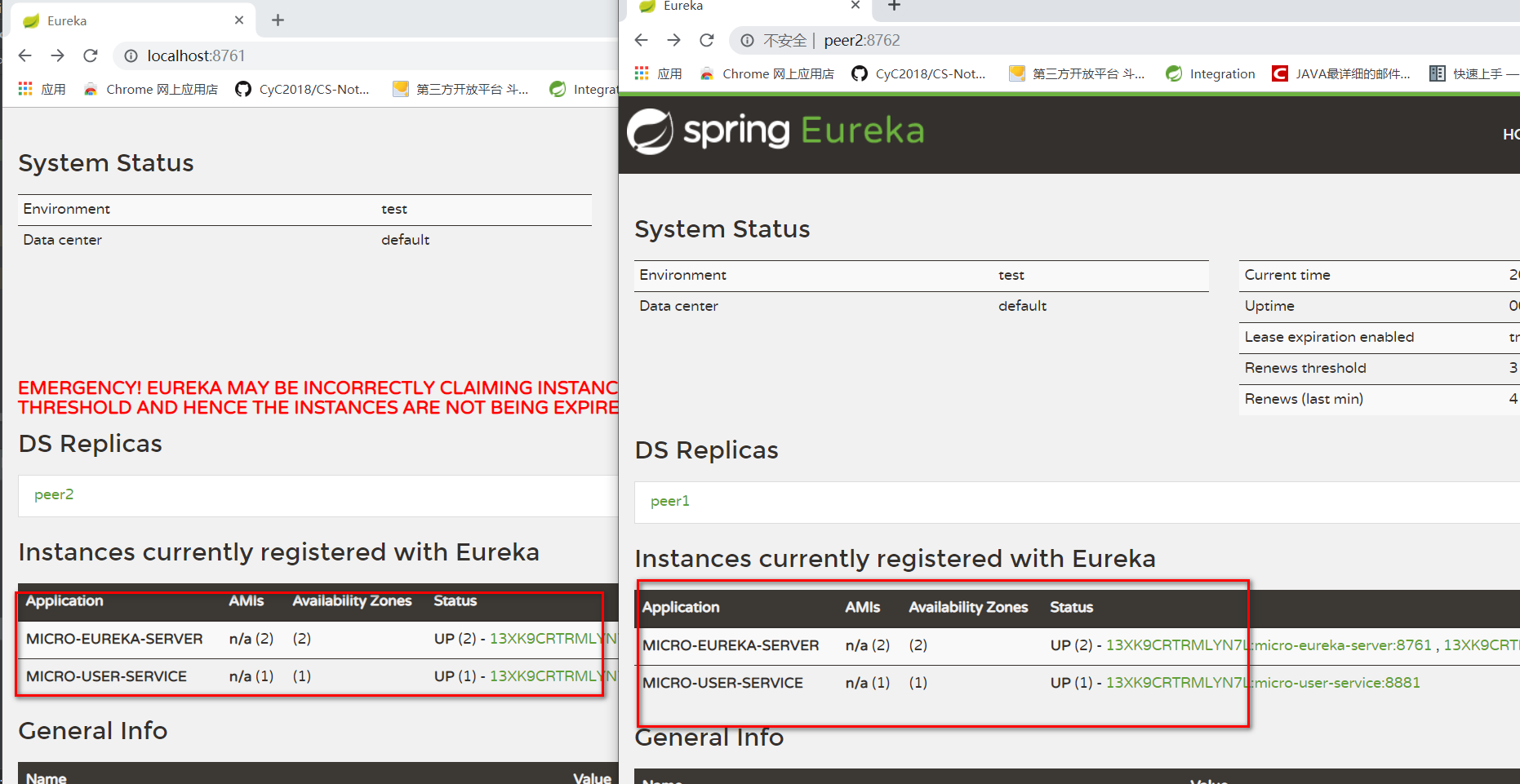Open 快速上手 bookmark
1520x784 pixels.
click(1473, 73)
